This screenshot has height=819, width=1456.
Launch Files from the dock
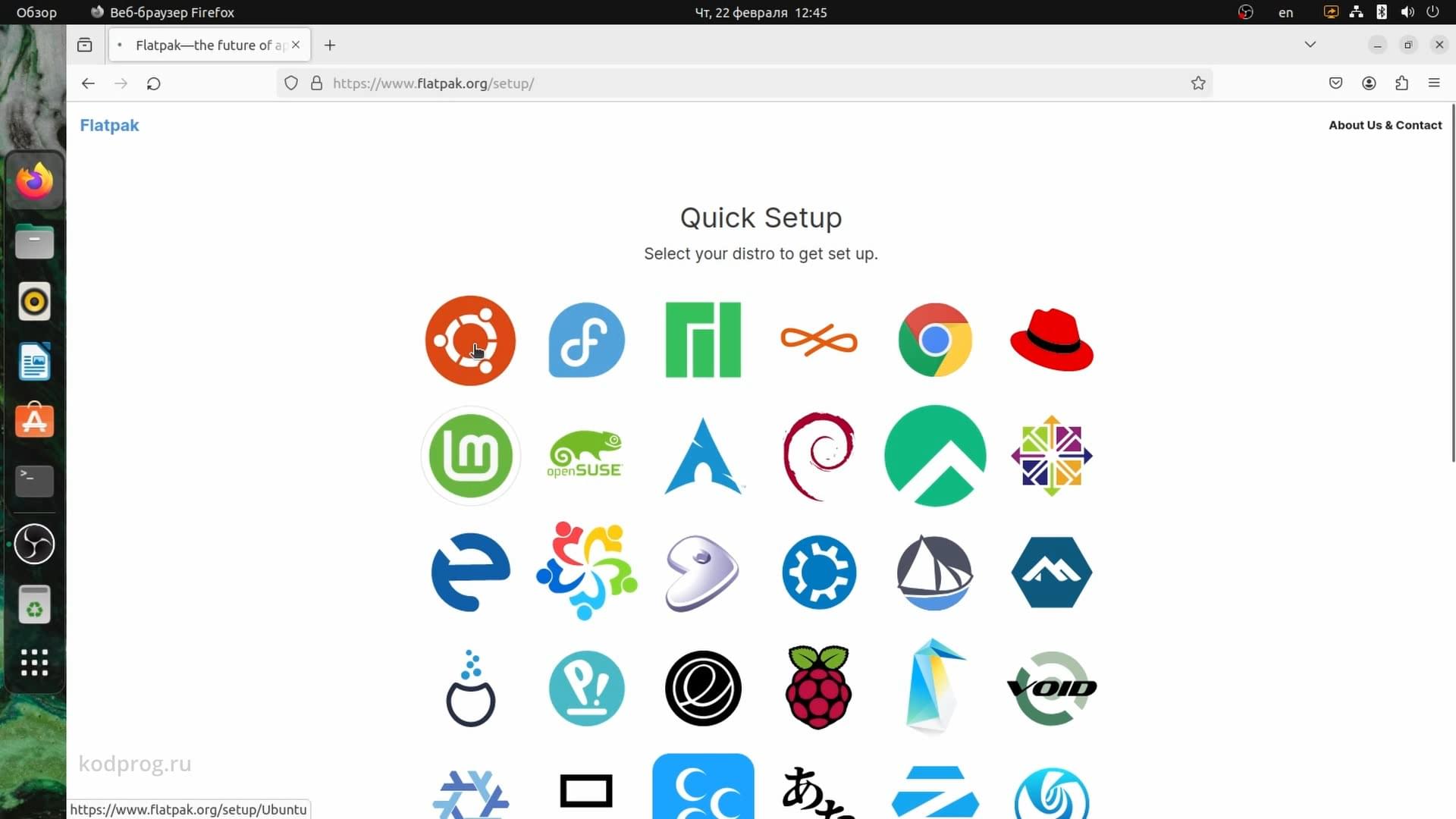pos(35,241)
